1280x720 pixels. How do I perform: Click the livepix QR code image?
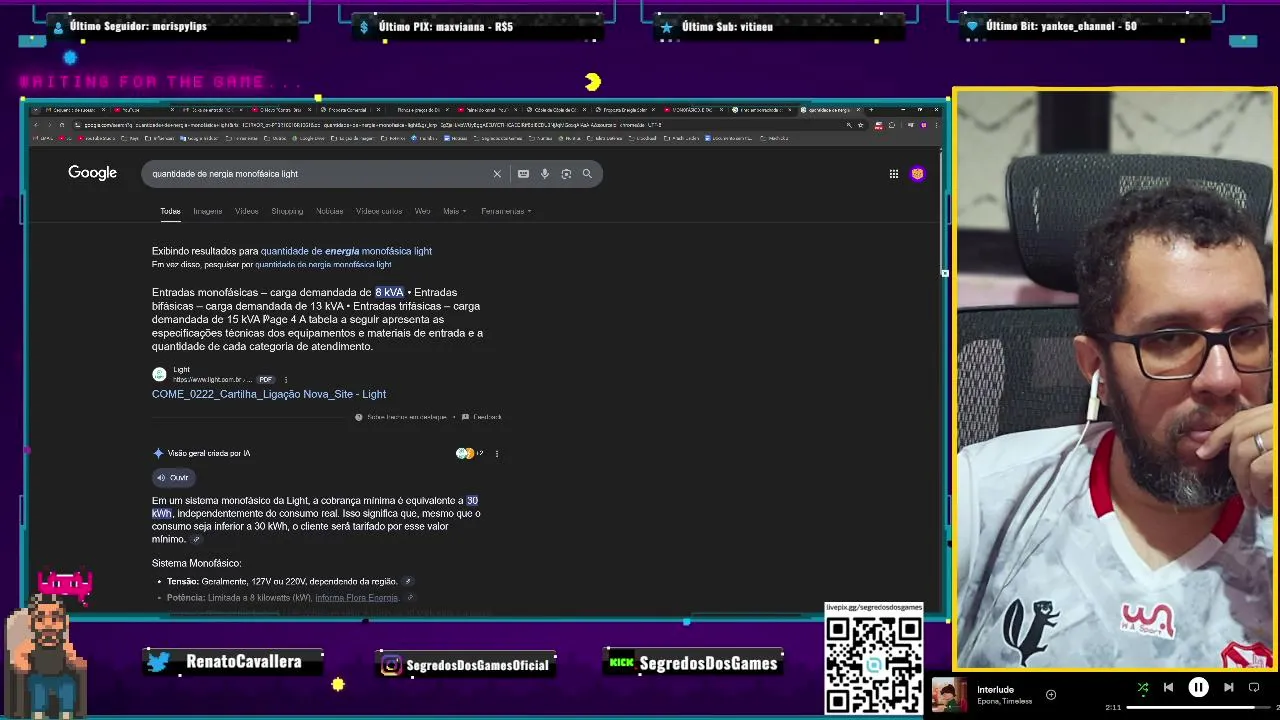874,665
